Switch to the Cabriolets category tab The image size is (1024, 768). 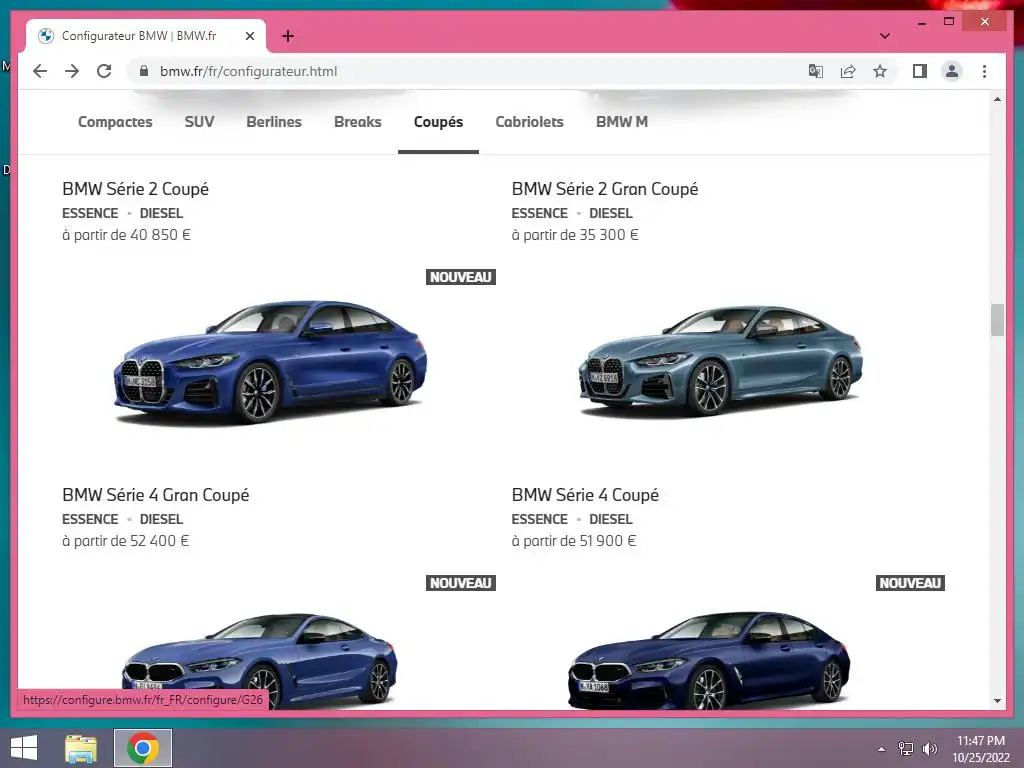coord(529,122)
